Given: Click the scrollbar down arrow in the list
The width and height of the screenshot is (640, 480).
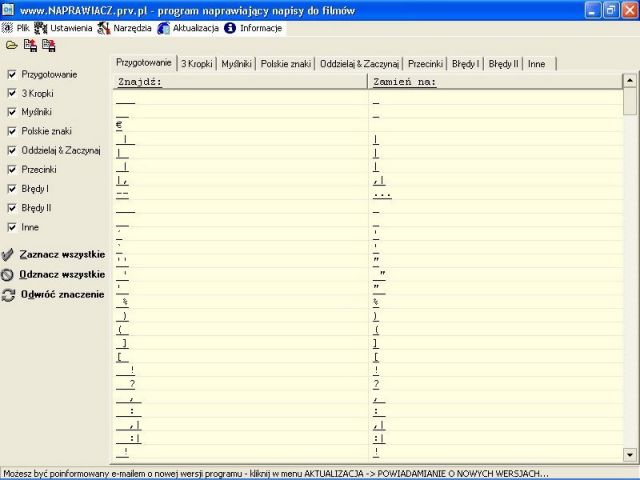Looking at the screenshot, I should point(630,455).
